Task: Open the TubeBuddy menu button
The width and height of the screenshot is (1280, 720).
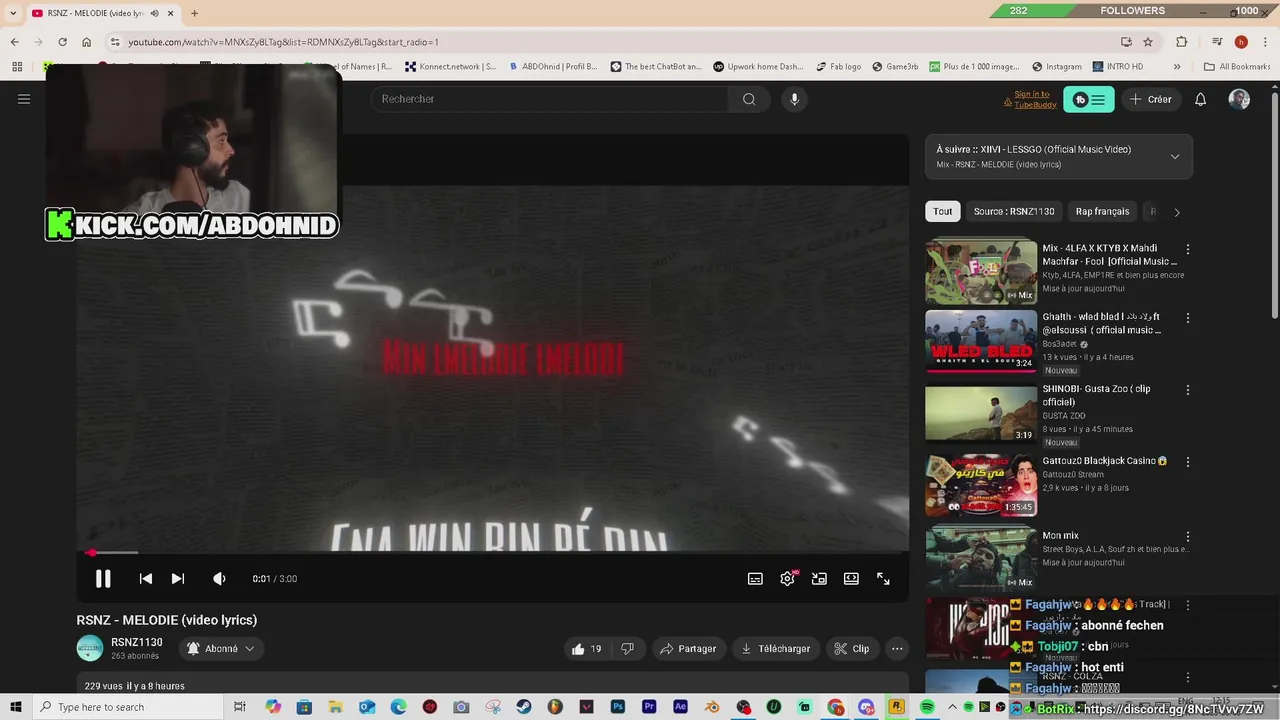Action: coord(1088,99)
